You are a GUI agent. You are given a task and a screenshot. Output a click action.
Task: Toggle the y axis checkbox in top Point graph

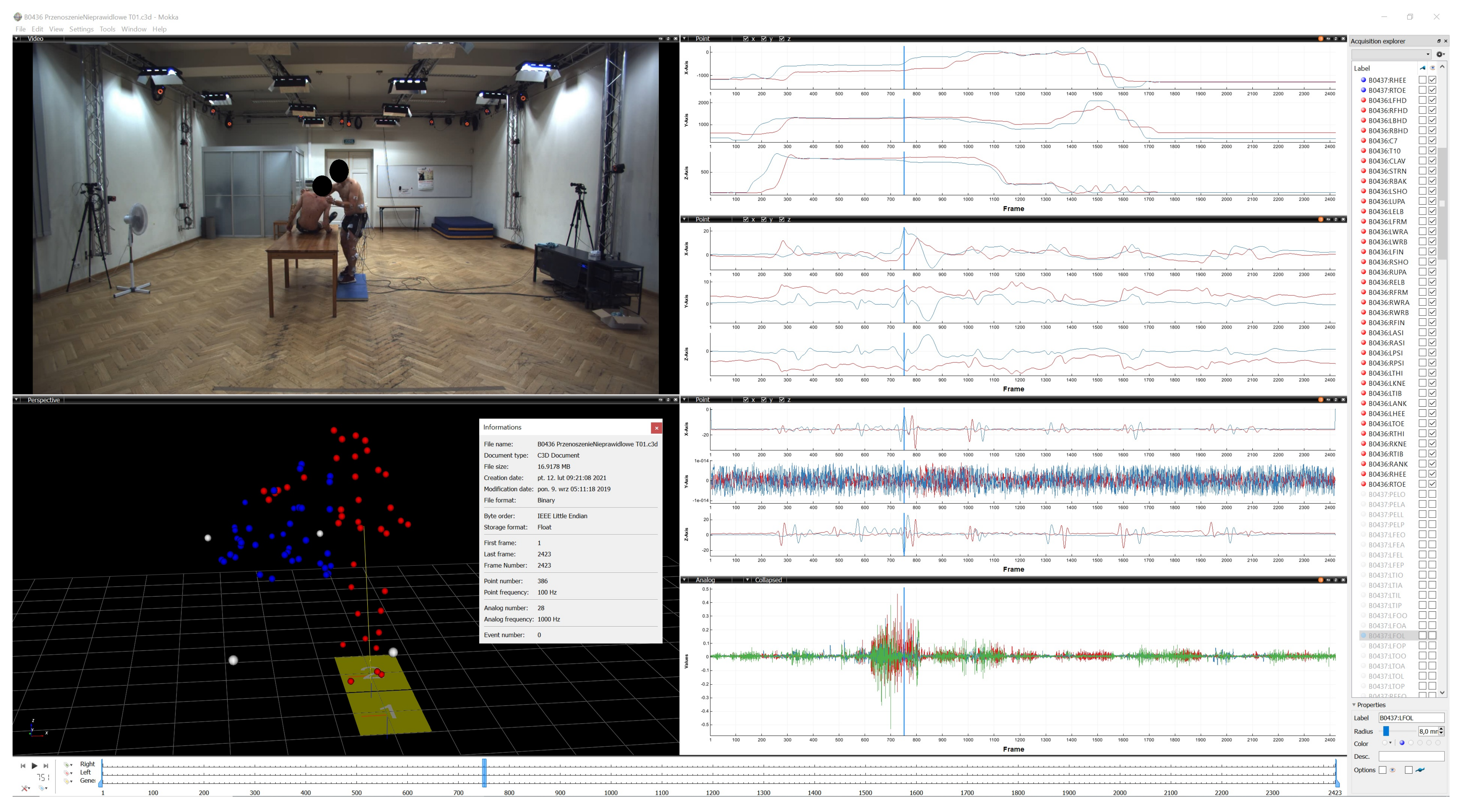tap(764, 39)
